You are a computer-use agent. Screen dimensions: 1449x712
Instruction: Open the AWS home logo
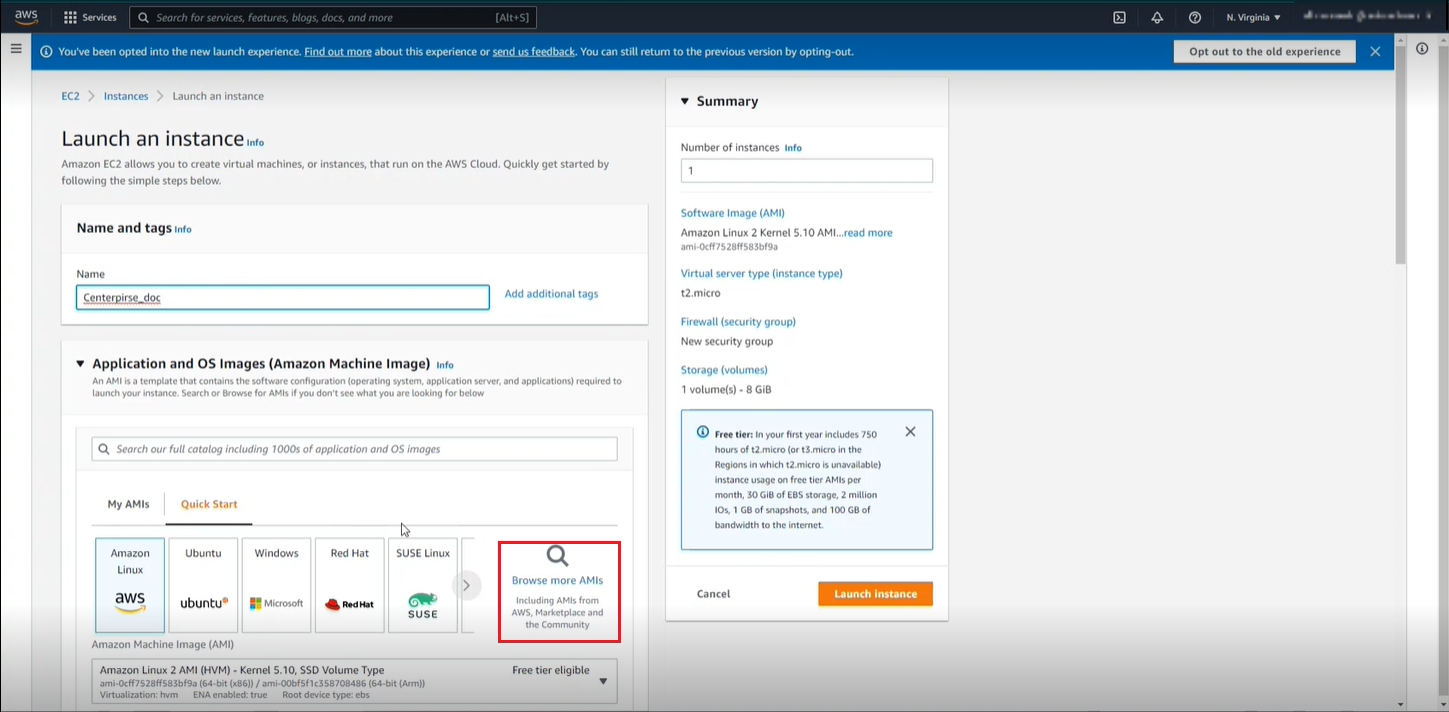[26, 17]
